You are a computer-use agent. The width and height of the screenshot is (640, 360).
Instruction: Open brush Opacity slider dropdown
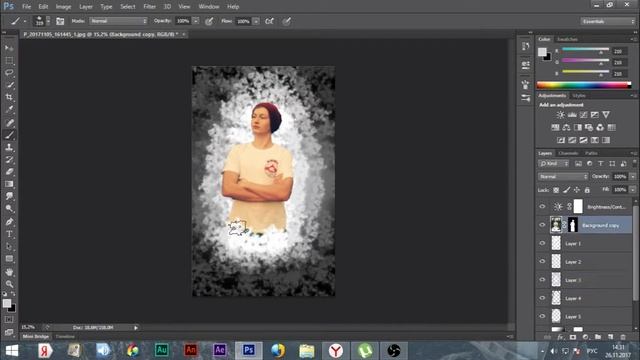(x=196, y=21)
